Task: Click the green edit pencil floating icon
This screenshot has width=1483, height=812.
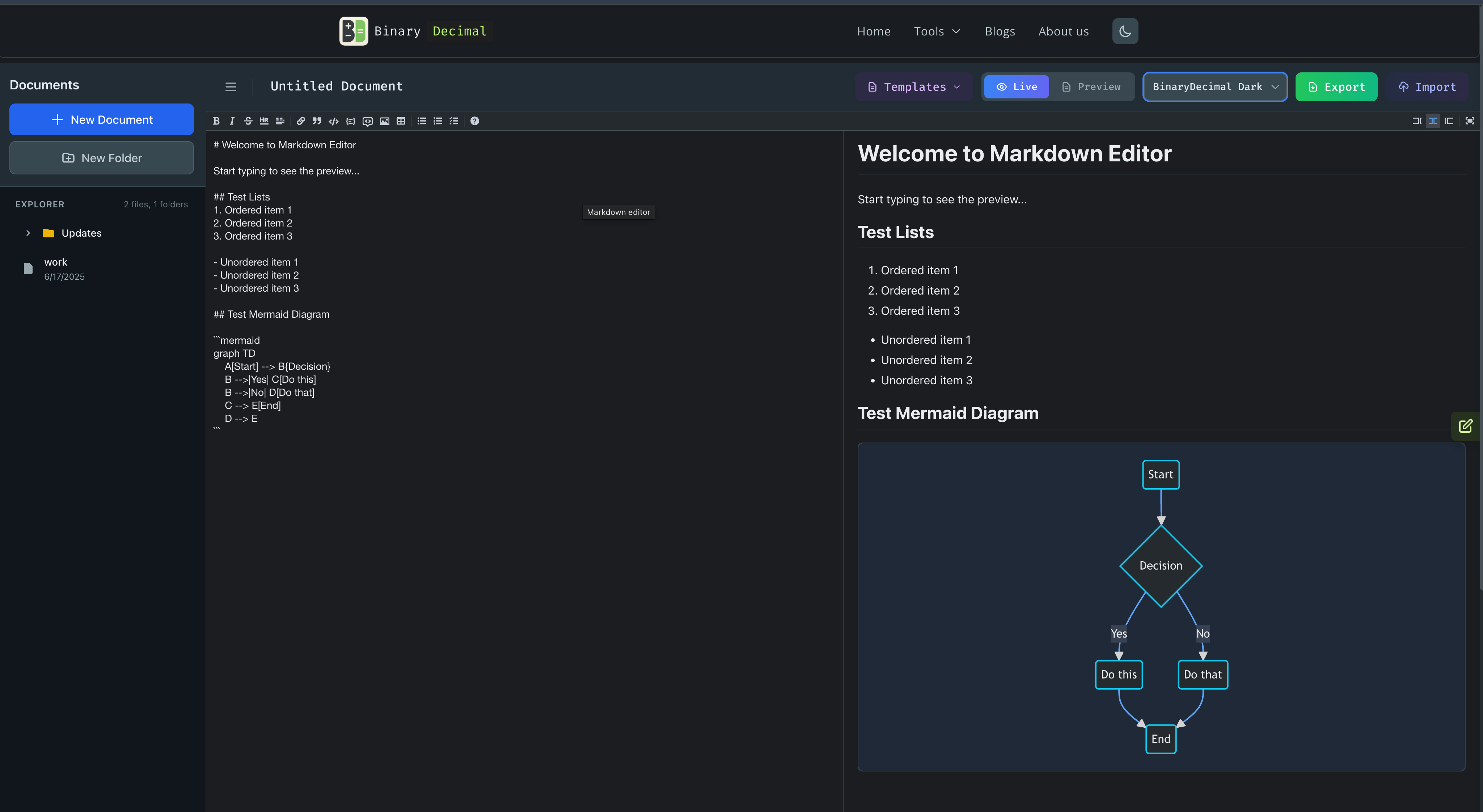Action: coord(1466,426)
